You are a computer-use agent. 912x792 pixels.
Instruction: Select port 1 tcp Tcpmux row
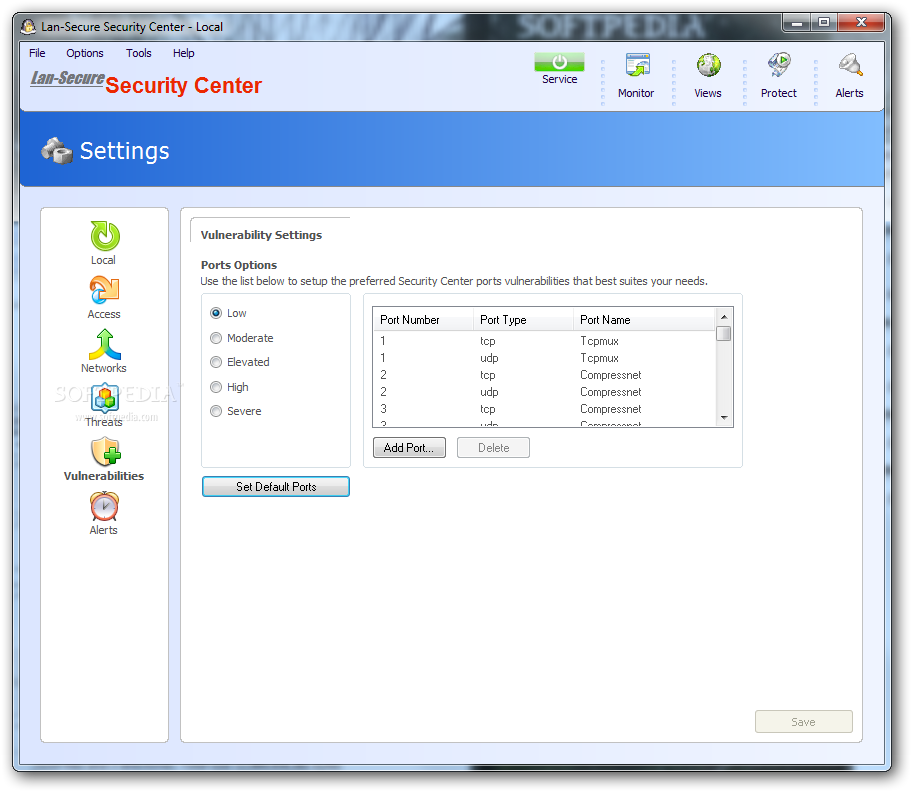tap(544, 341)
